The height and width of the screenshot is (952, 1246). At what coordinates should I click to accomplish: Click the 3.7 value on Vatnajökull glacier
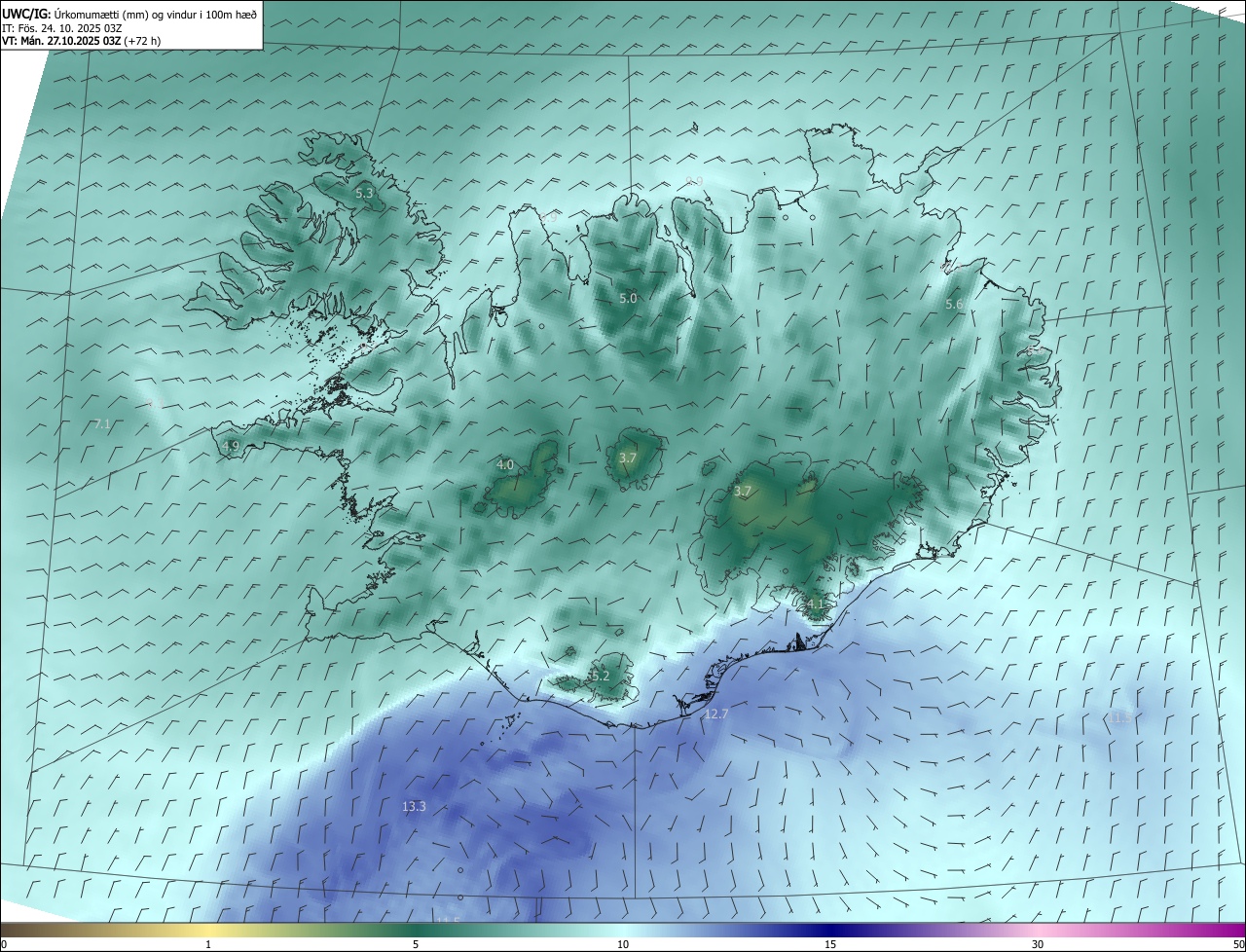coord(743,492)
